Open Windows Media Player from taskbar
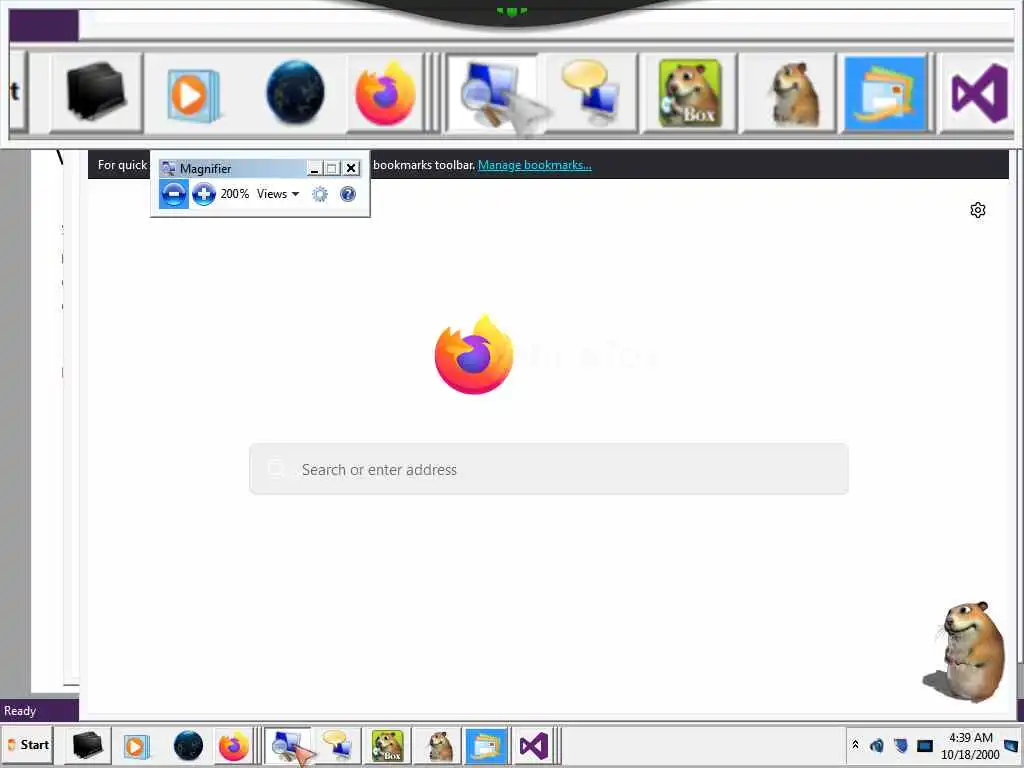1024x768 pixels. click(x=137, y=746)
